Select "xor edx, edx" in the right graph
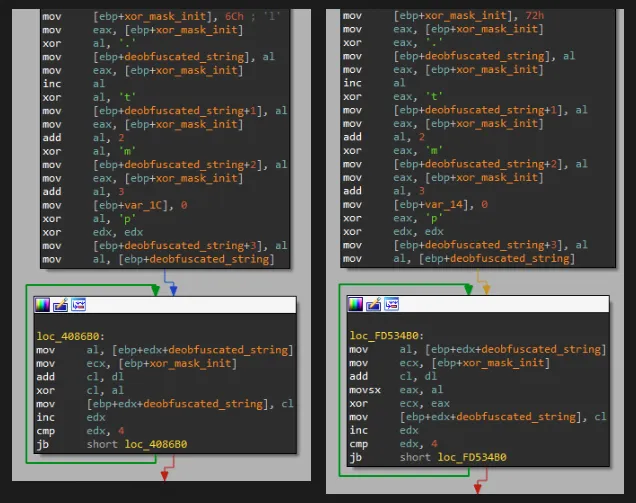This screenshot has width=636, height=503. (393, 231)
